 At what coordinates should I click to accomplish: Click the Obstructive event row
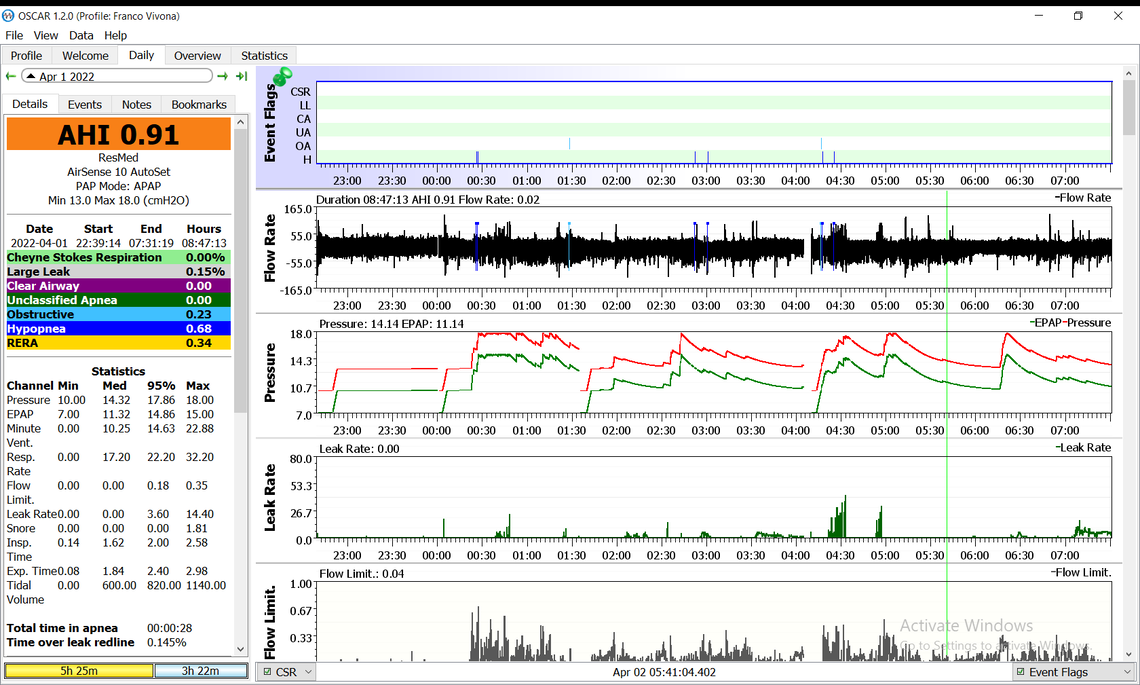coord(119,315)
